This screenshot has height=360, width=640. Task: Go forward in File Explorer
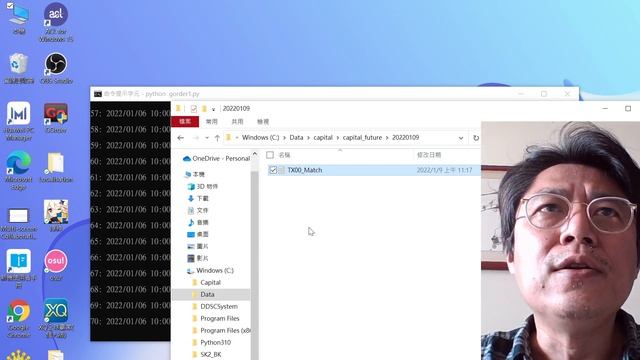tap(196, 138)
